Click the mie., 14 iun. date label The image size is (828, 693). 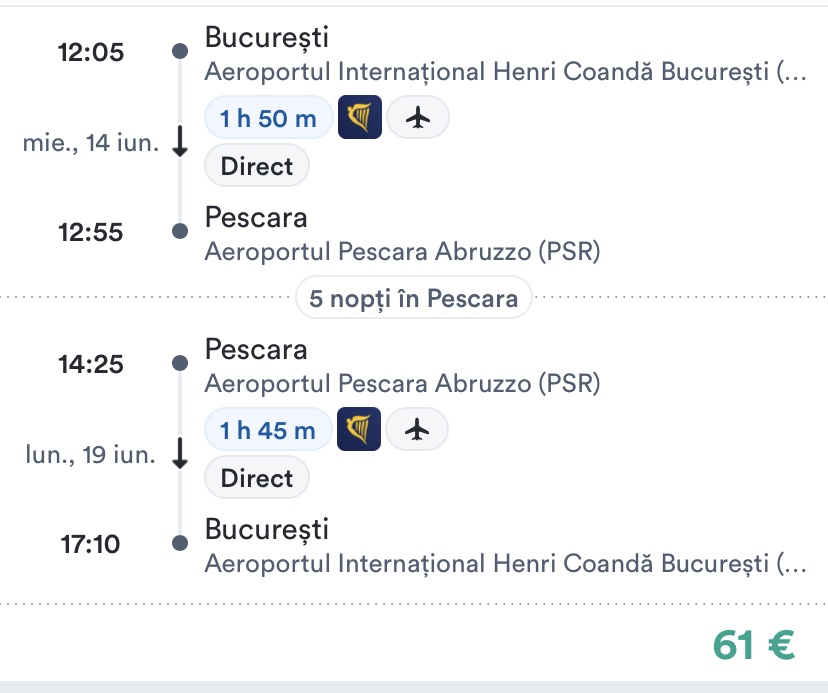pos(90,143)
